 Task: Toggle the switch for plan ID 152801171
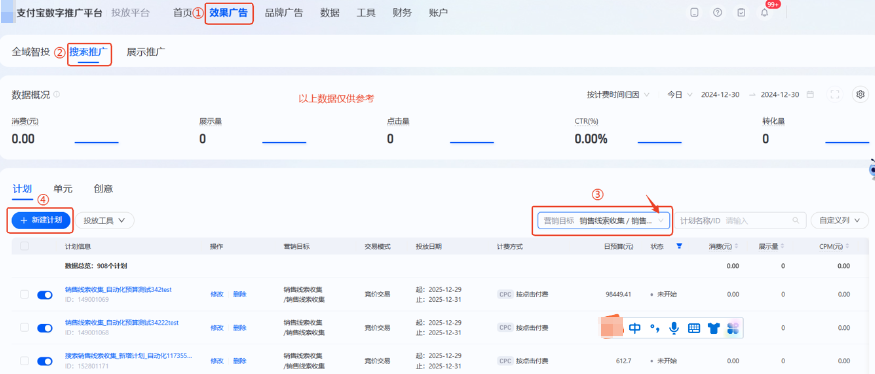[x=45, y=361]
